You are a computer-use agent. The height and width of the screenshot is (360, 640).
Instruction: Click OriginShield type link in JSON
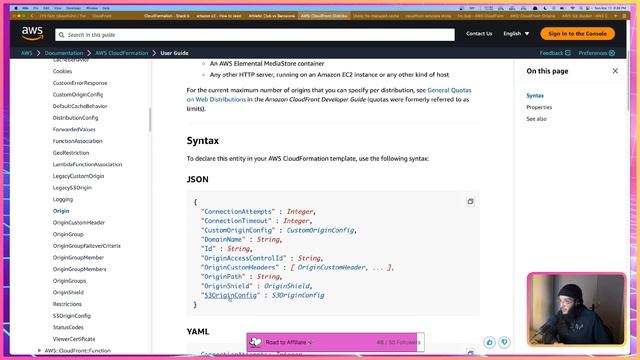(287, 286)
